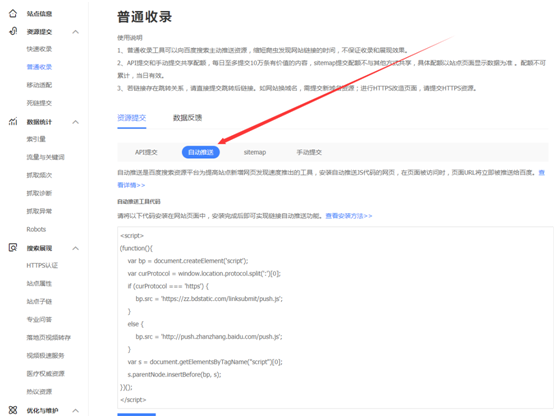558x418 pixels.
Task: Click the document.createElement code line
Action: (188, 261)
